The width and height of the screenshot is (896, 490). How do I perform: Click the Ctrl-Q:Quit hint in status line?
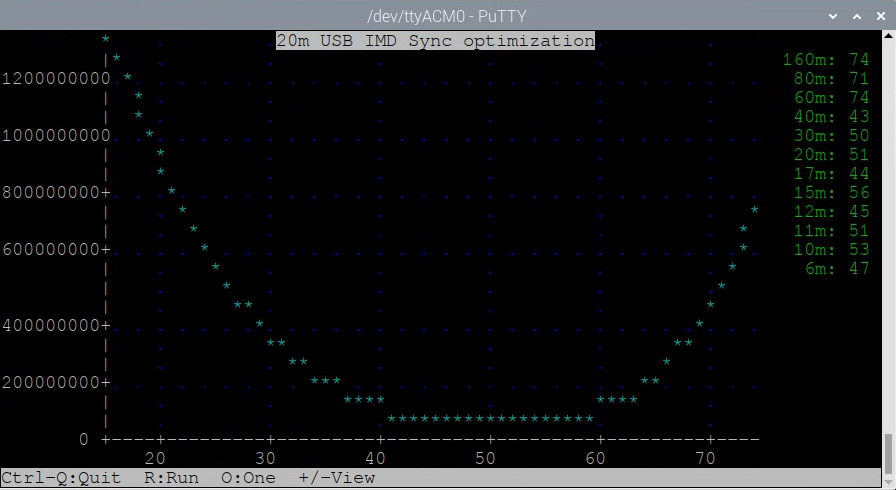pos(61,478)
